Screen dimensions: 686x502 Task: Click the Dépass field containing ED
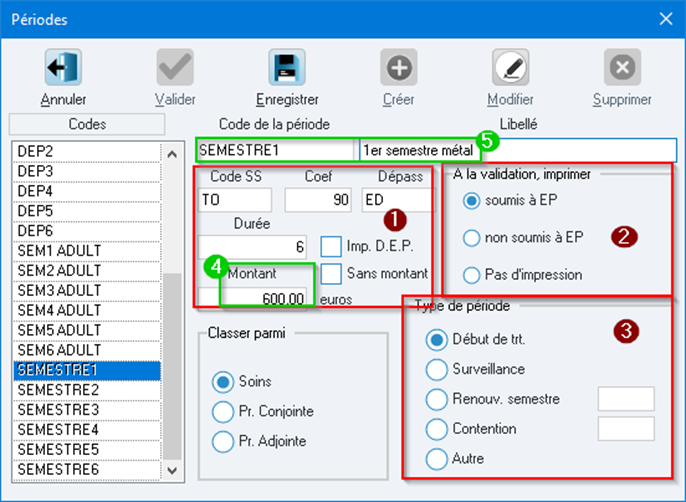(x=397, y=200)
